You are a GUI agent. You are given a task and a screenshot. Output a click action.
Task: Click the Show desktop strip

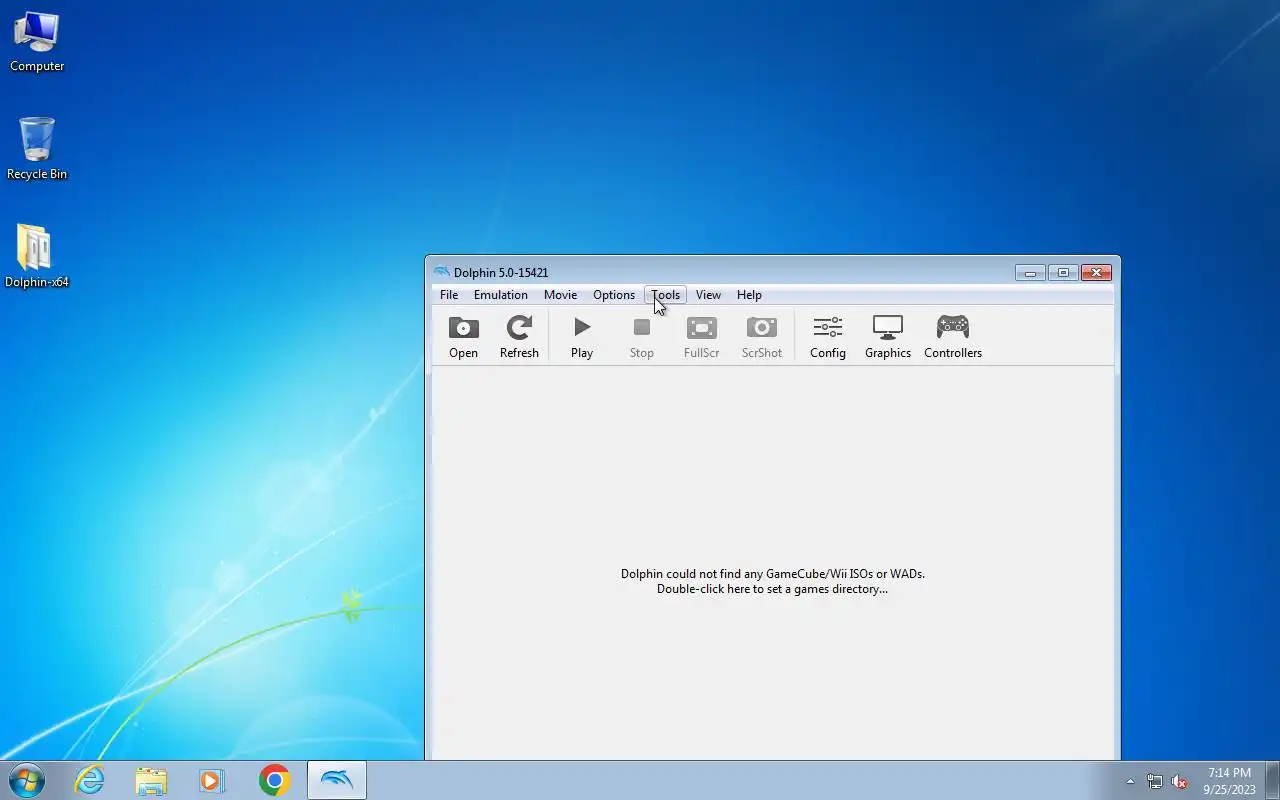[1272, 780]
